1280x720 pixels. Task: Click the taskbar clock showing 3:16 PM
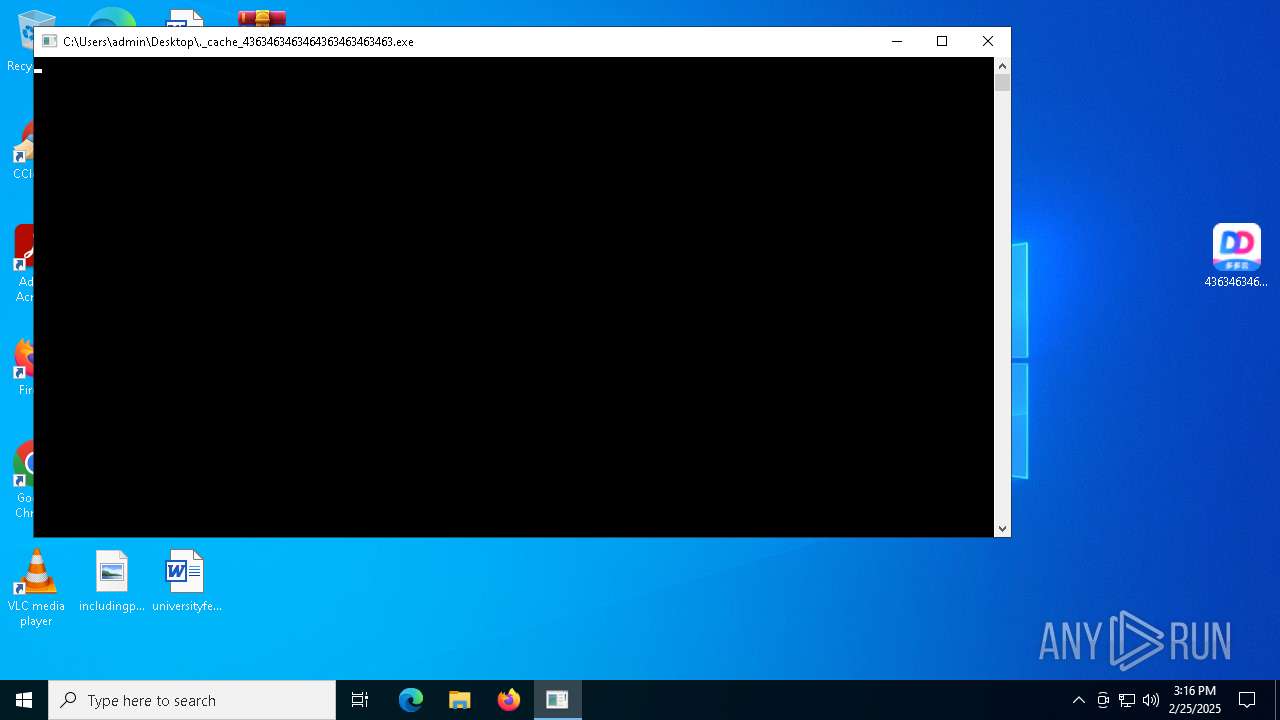(x=1195, y=700)
